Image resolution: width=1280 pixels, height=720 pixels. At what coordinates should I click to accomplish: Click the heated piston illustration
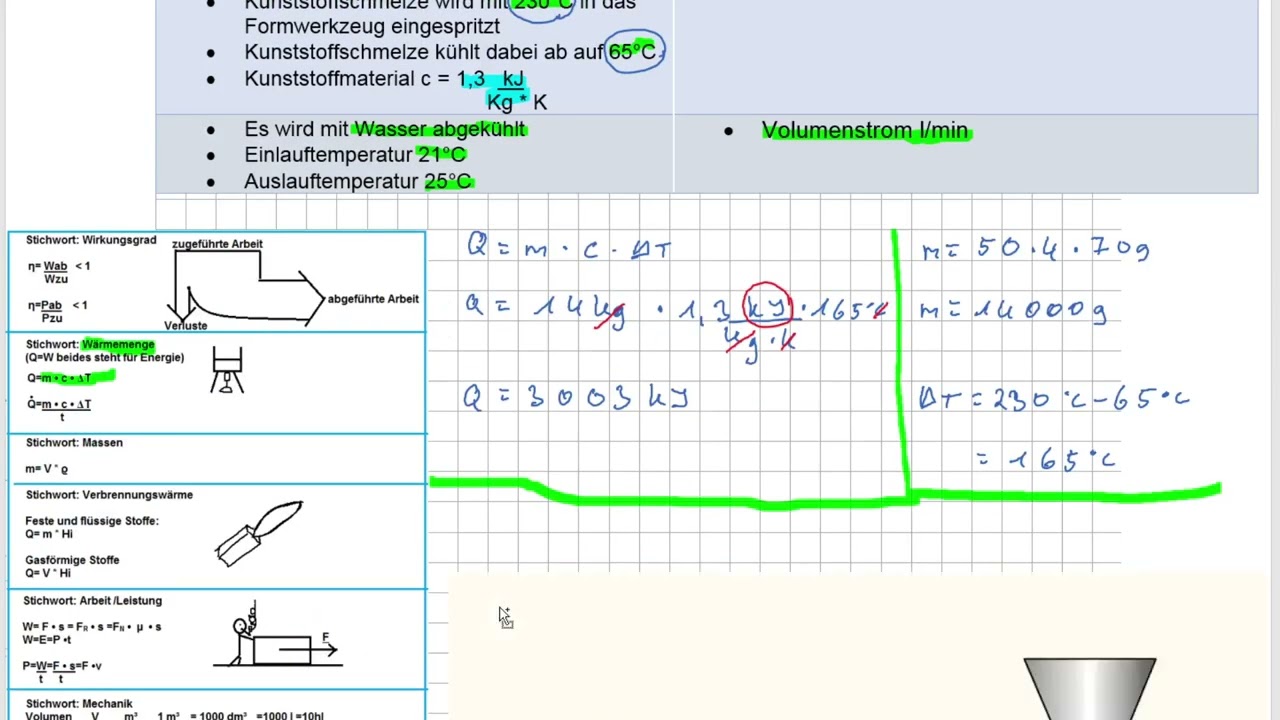click(x=228, y=369)
